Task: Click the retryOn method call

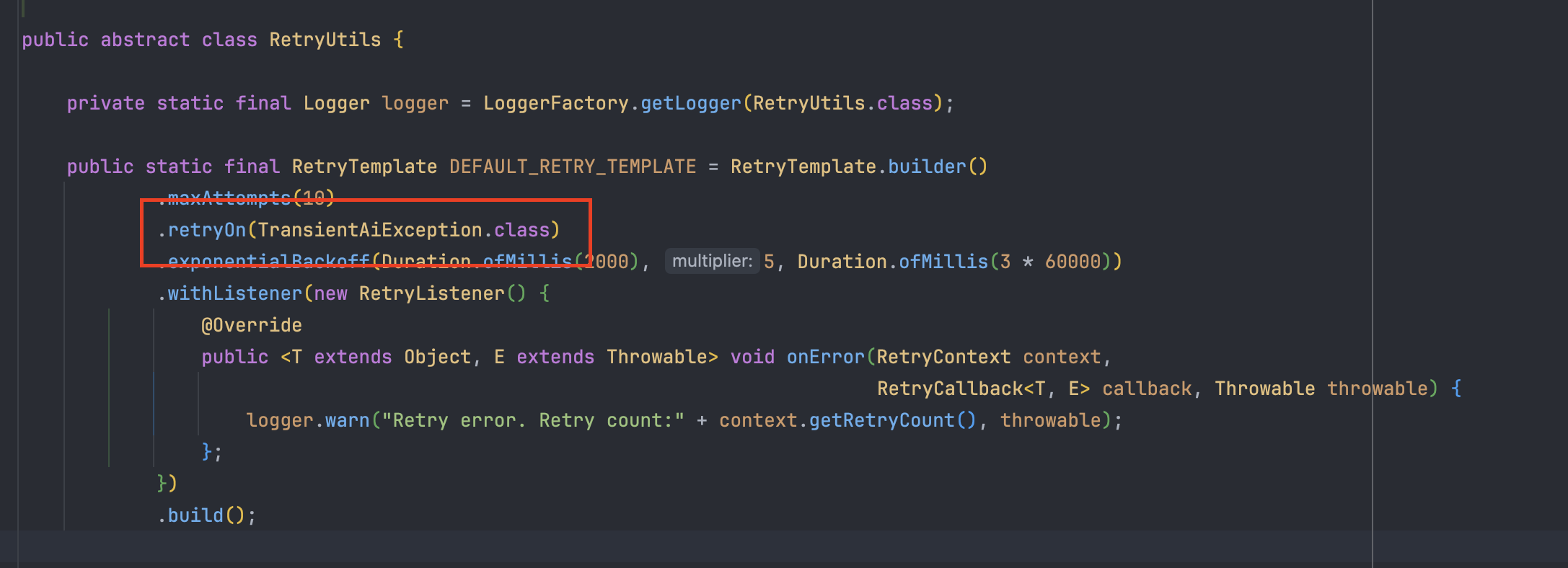Action: (207, 230)
